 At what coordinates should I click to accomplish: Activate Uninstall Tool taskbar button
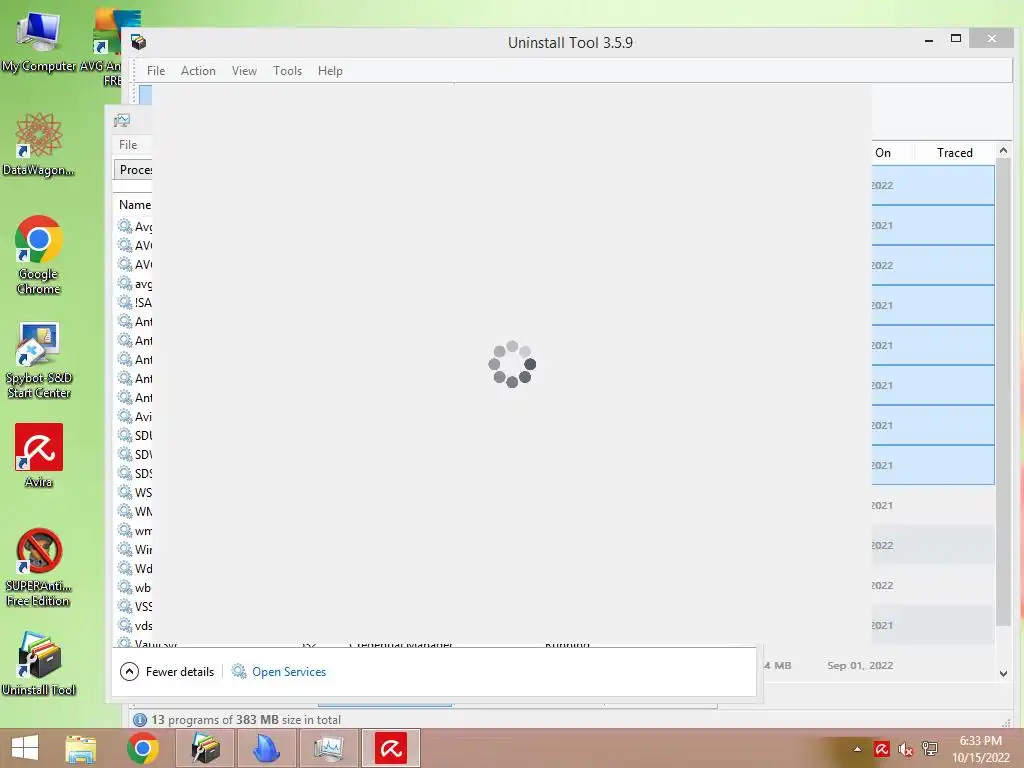205,748
